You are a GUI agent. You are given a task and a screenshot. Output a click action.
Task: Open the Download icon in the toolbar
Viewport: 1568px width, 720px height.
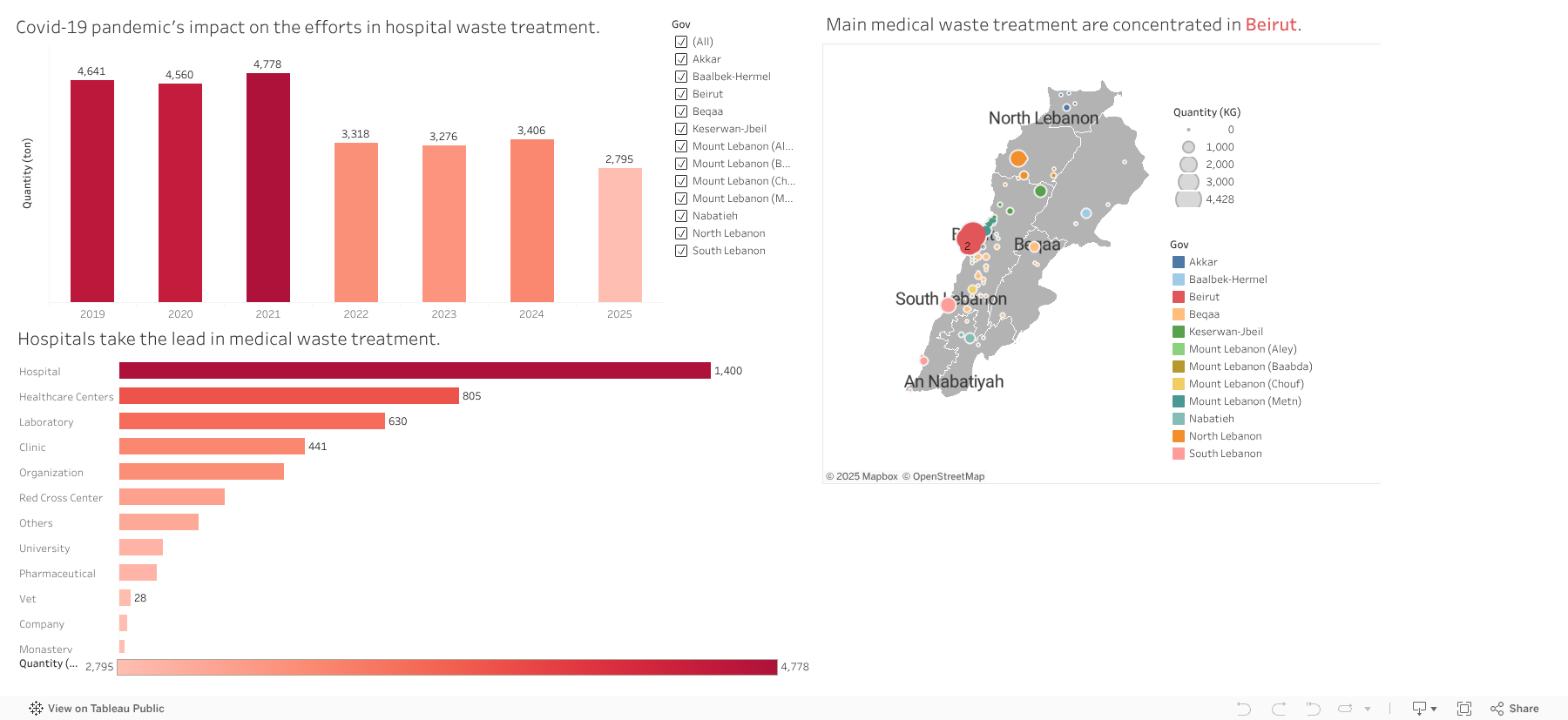(x=1419, y=708)
